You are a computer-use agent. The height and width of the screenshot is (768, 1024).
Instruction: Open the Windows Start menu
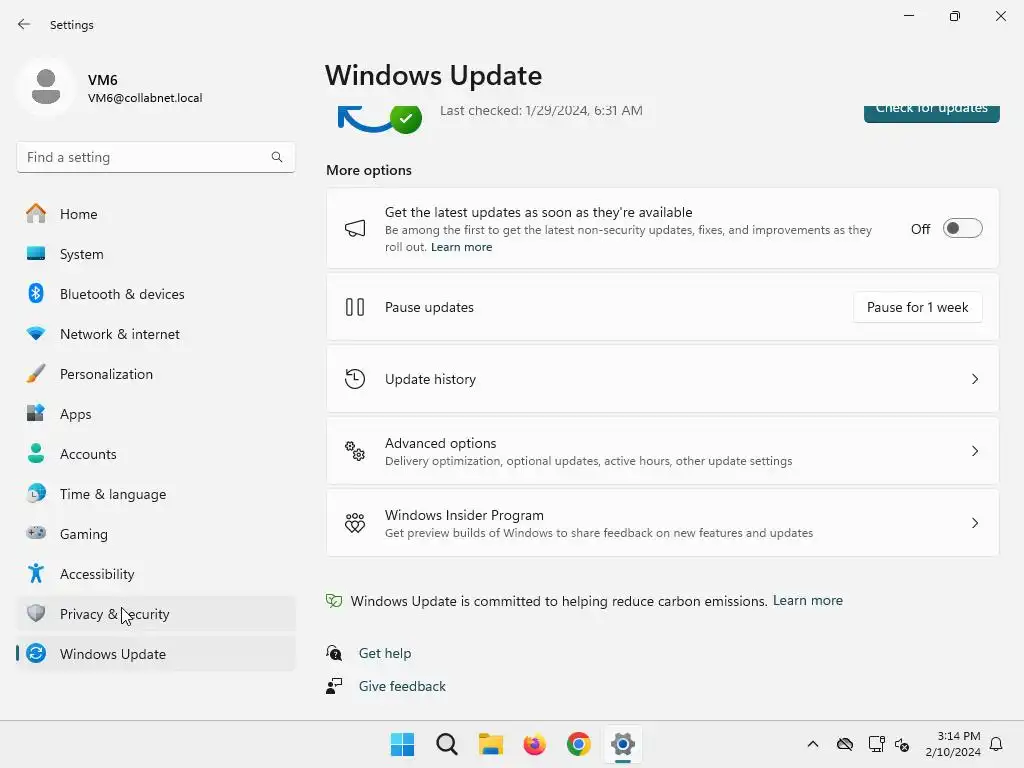402,744
